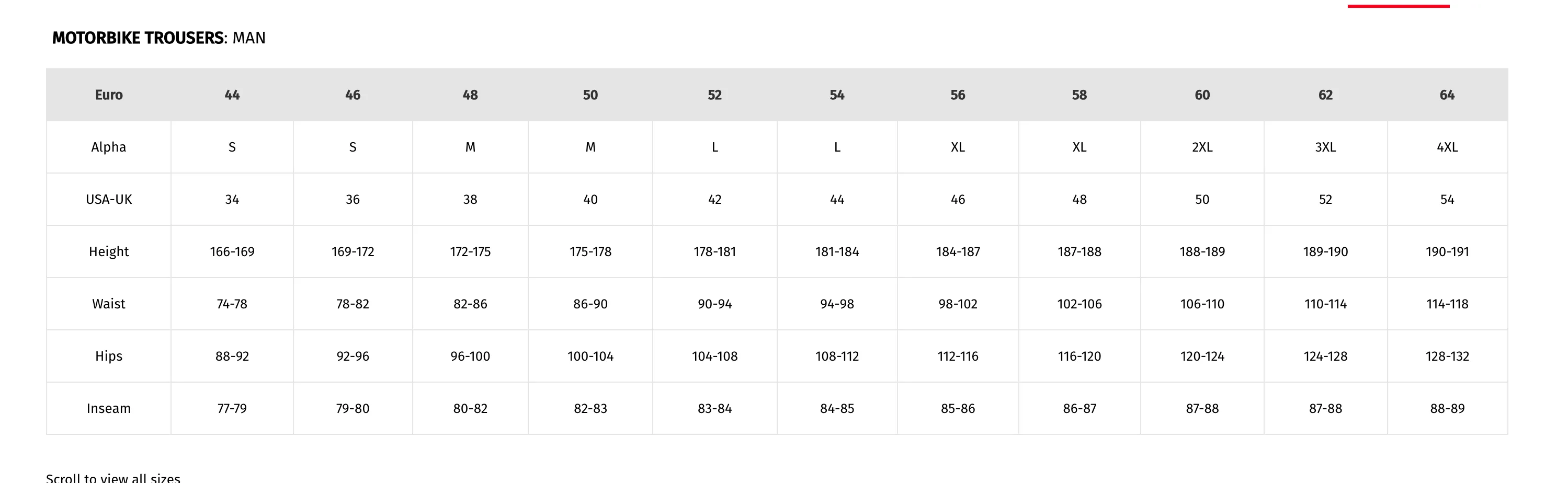This screenshot has width=1568, height=483.
Task: Select the Hips value 128-132
Action: click(1447, 356)
